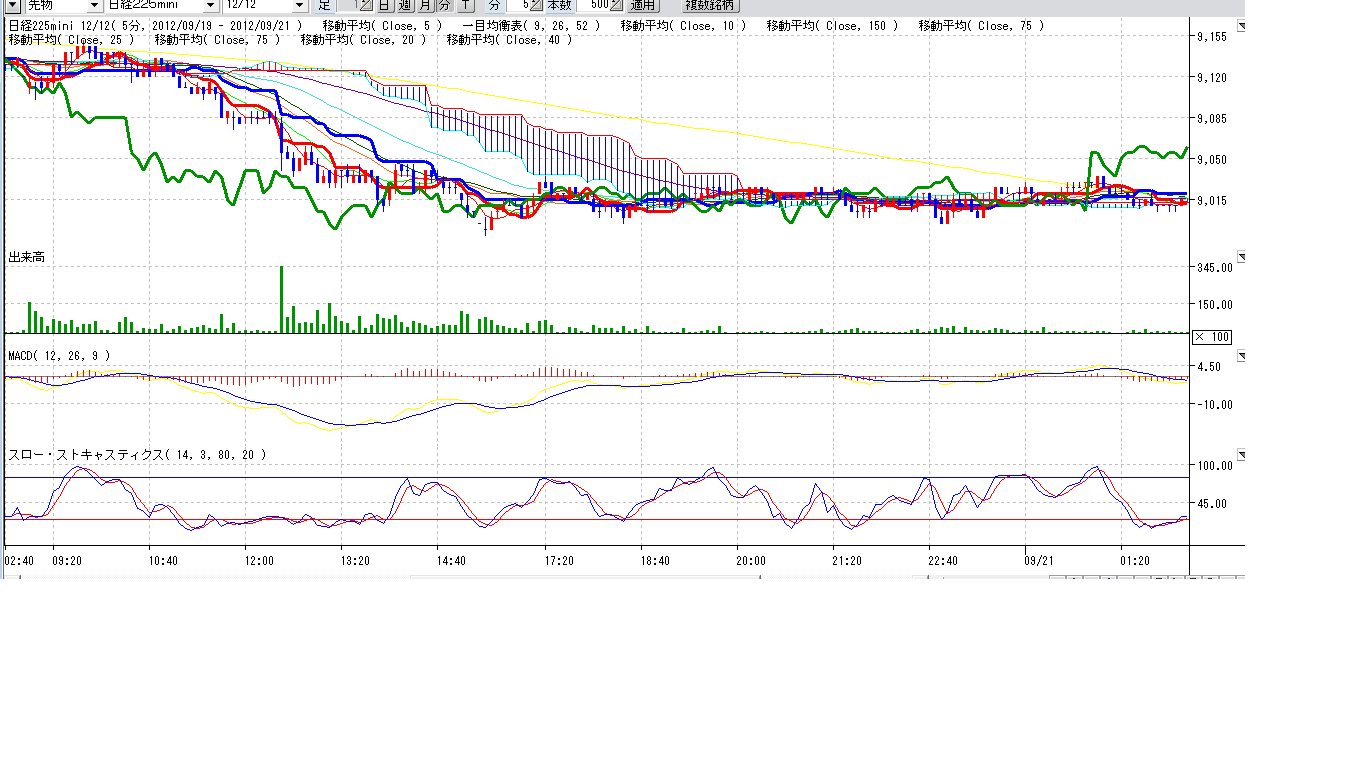1366x768 pixels.
Task: Click the 適用 (apply) button
Action: click(x=642, y=5)
